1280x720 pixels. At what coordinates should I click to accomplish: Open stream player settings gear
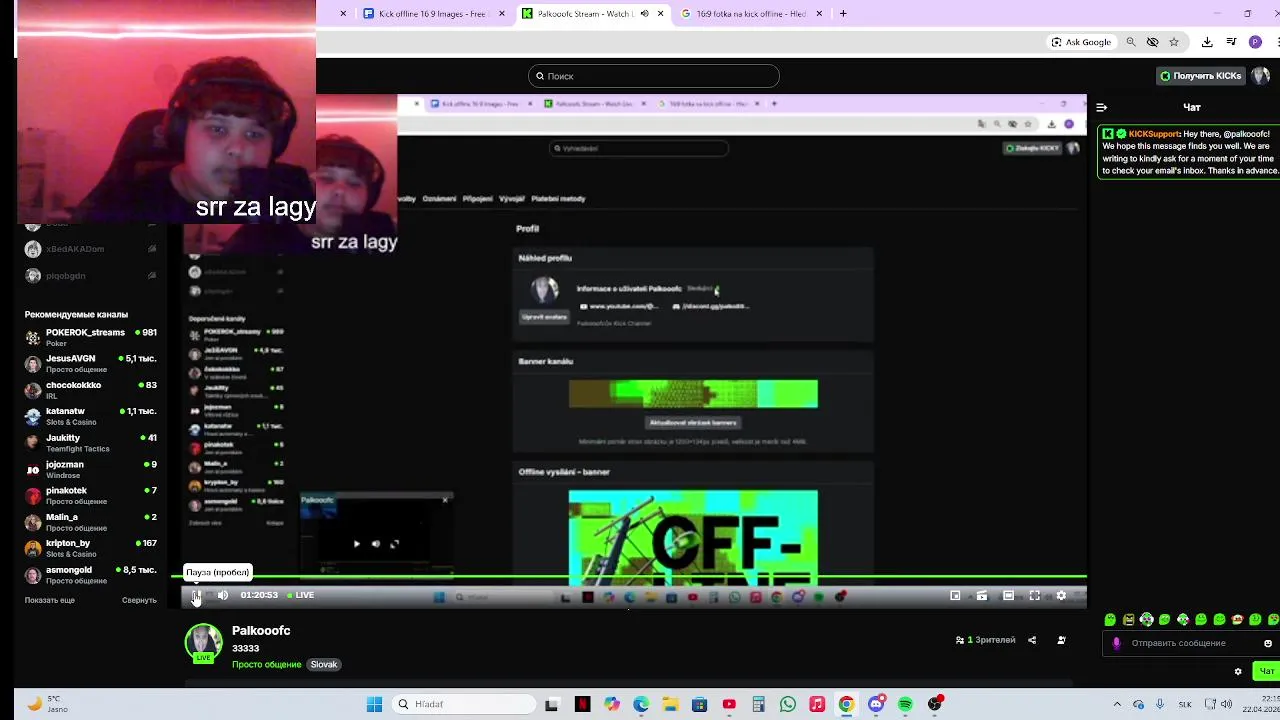(1061, 596)
